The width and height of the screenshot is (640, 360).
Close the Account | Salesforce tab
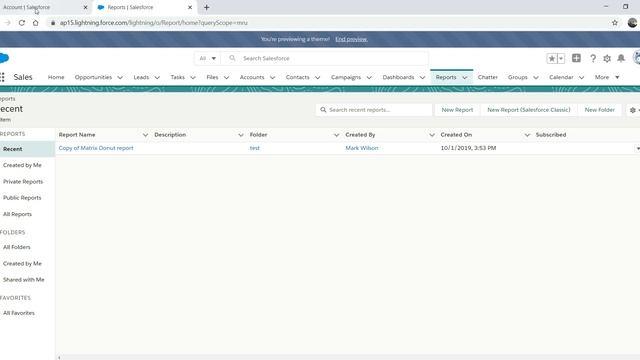pos(85,7)
